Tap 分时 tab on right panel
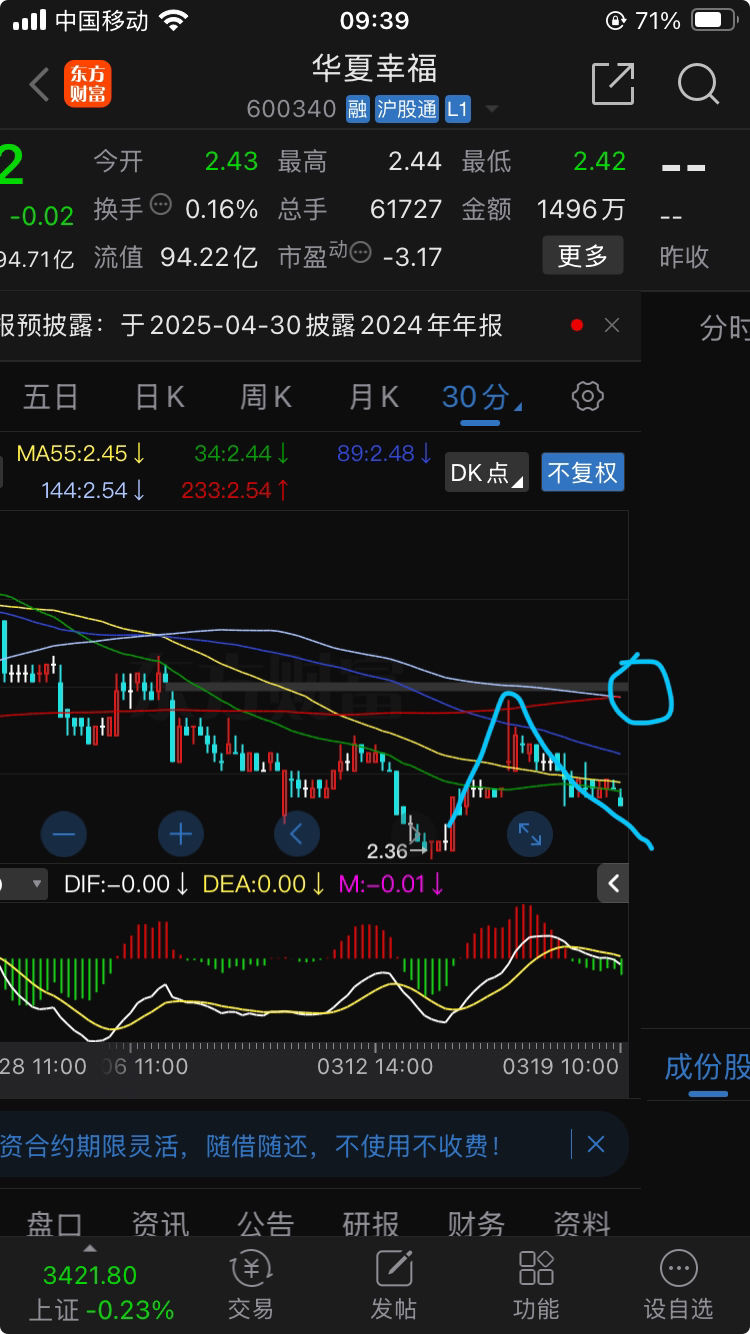This screenshot has height=1334, width=750. pyautogui.click(x=724, y=328)
